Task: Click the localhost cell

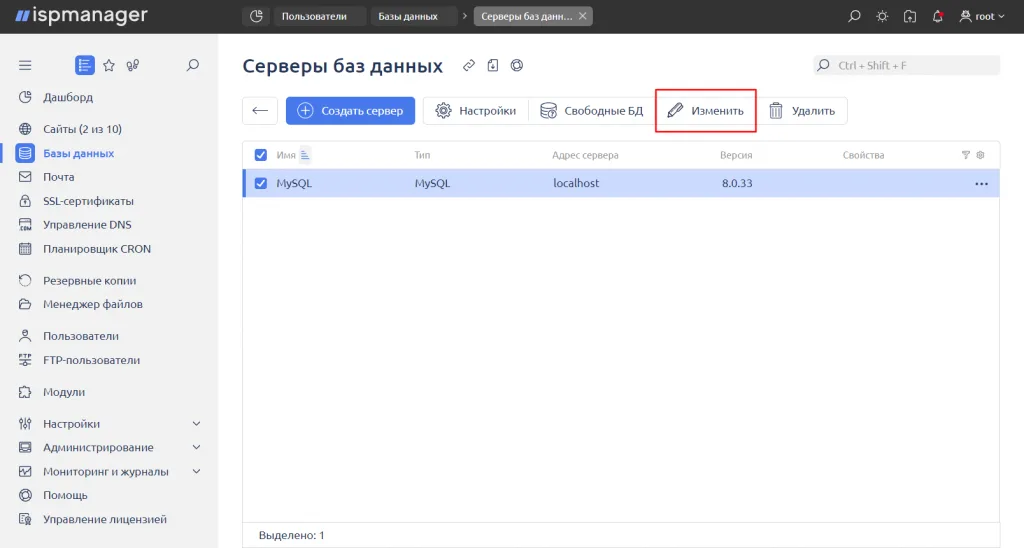Action: coord(576,184)
